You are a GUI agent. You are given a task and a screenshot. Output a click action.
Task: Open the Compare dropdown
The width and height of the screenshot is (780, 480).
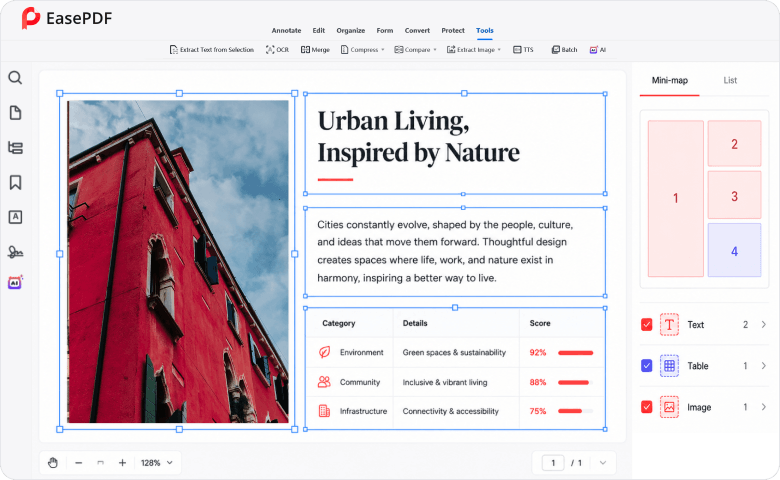(415, 50)
